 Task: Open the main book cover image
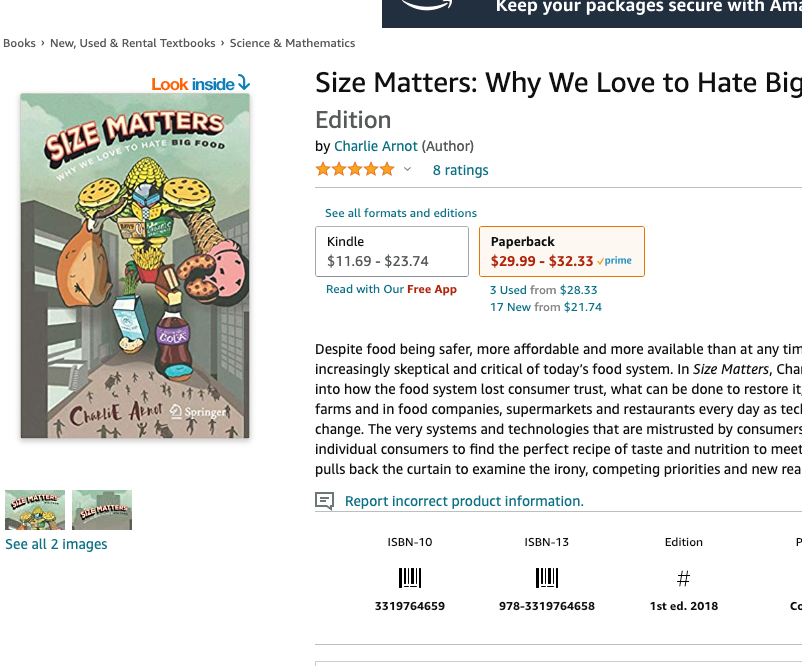click(x=135, y=266)
